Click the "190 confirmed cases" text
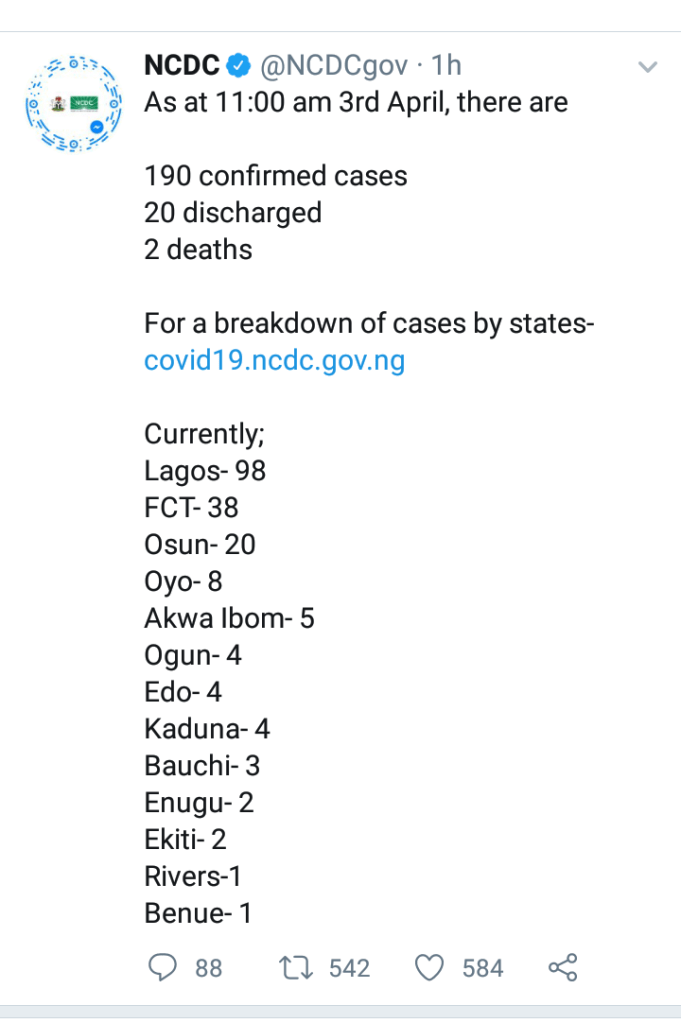The height and width of the screenshot is (1023, 681). (276, 176)
